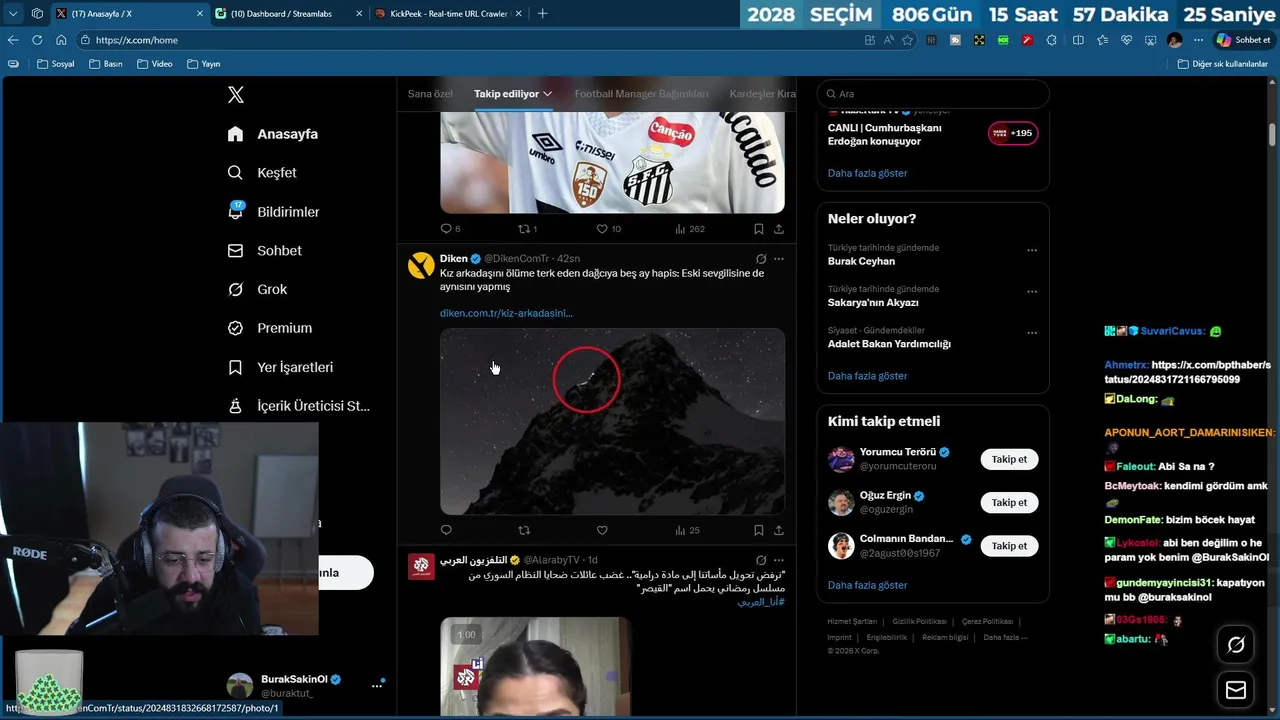Open account menu next to BurakSakinOl
Image resolution: width=1280 pixels, height=720 pixels.
click(377, 685)
